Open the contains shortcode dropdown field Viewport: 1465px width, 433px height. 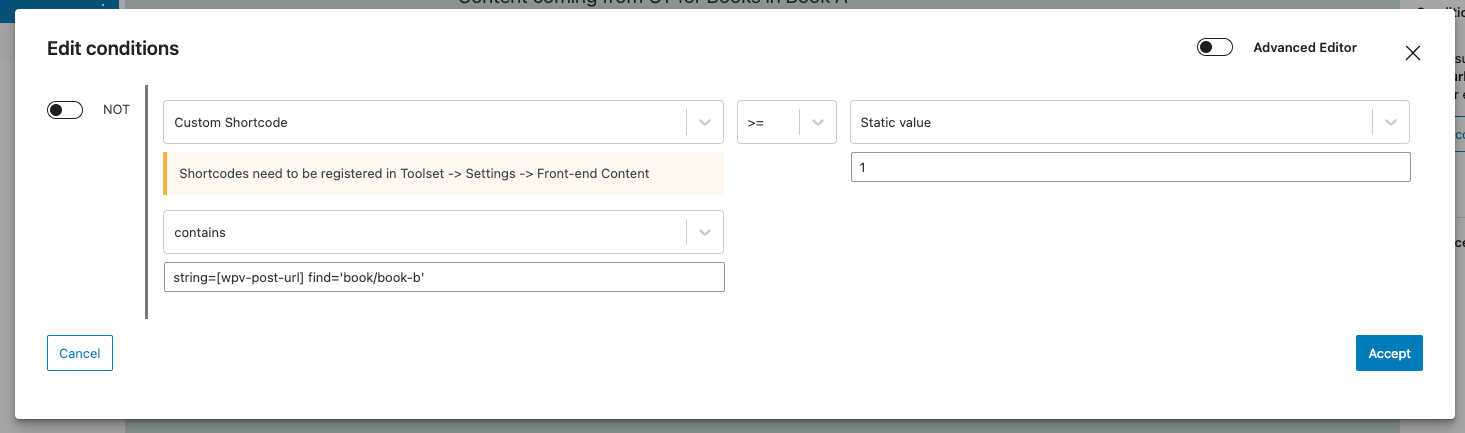point(443,232)
